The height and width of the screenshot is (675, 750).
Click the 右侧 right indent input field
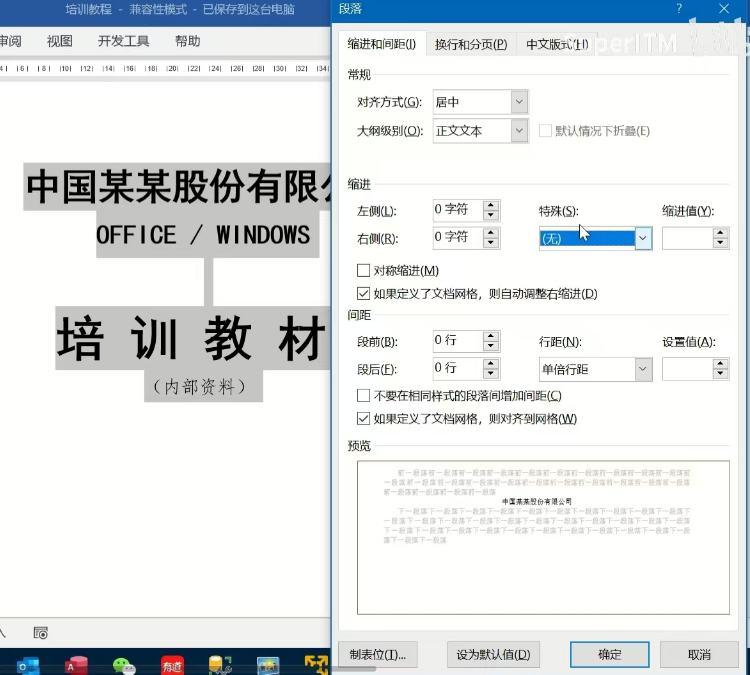pyautogui.click(x=458, y=238)
